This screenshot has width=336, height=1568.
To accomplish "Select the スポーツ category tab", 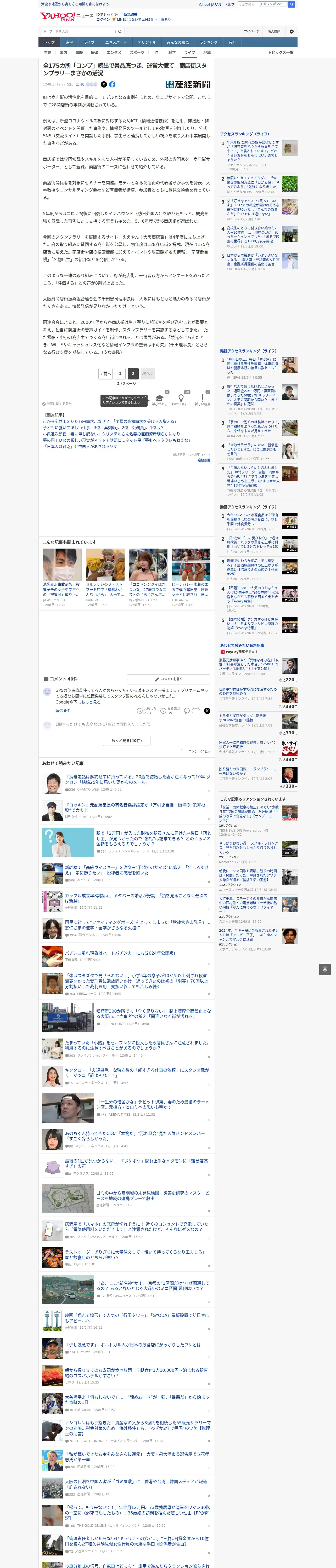I will coord(137,52).
